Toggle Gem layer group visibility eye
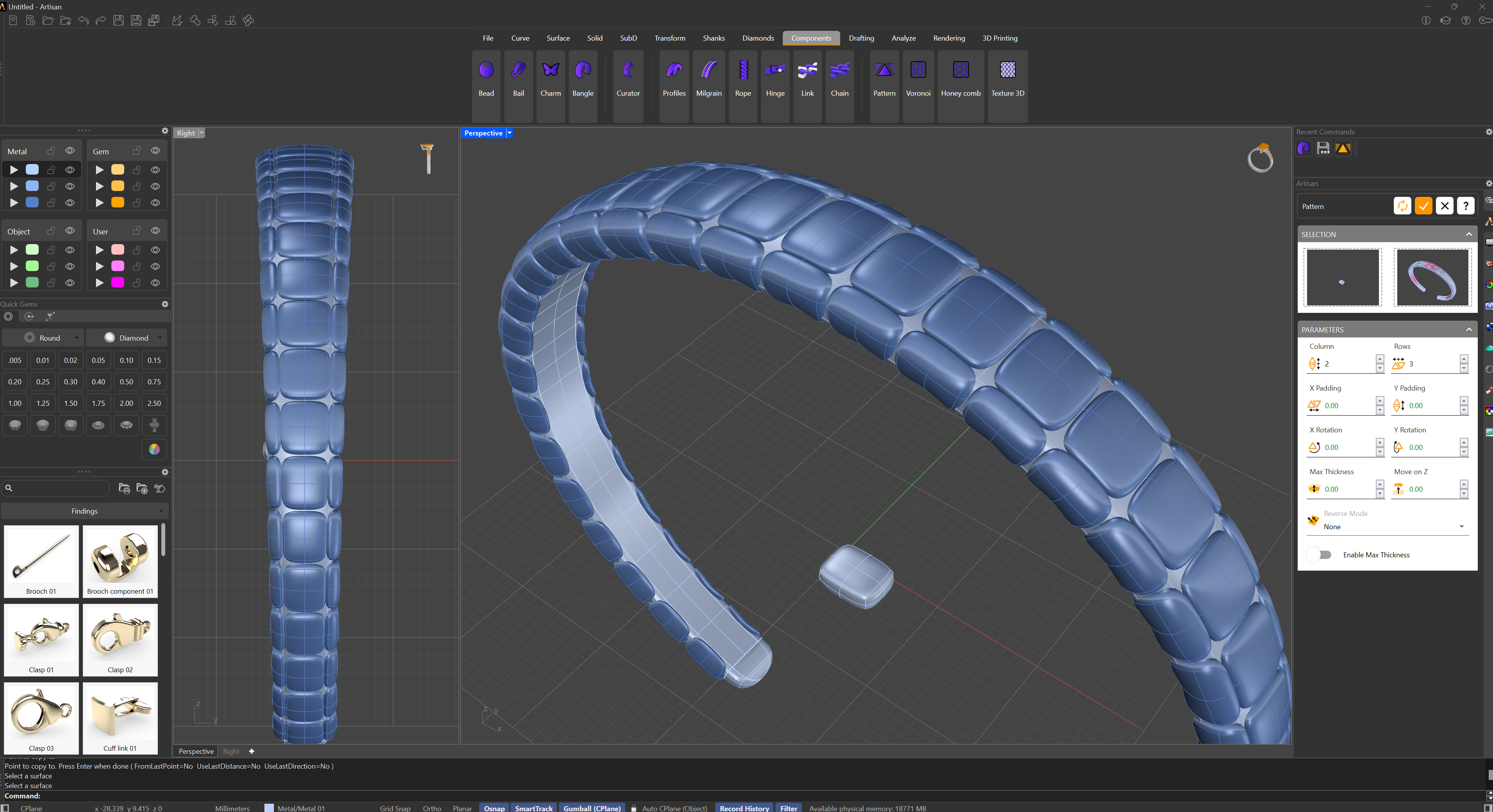The height and width of the screenshot is (812, 1493). 155,151
